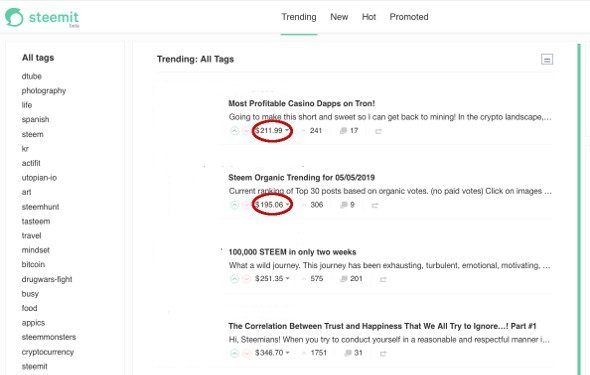590x375 pixels.
Task: Open post 100,000 STEEM in only two weeks
Action: [x=292, y=252]
